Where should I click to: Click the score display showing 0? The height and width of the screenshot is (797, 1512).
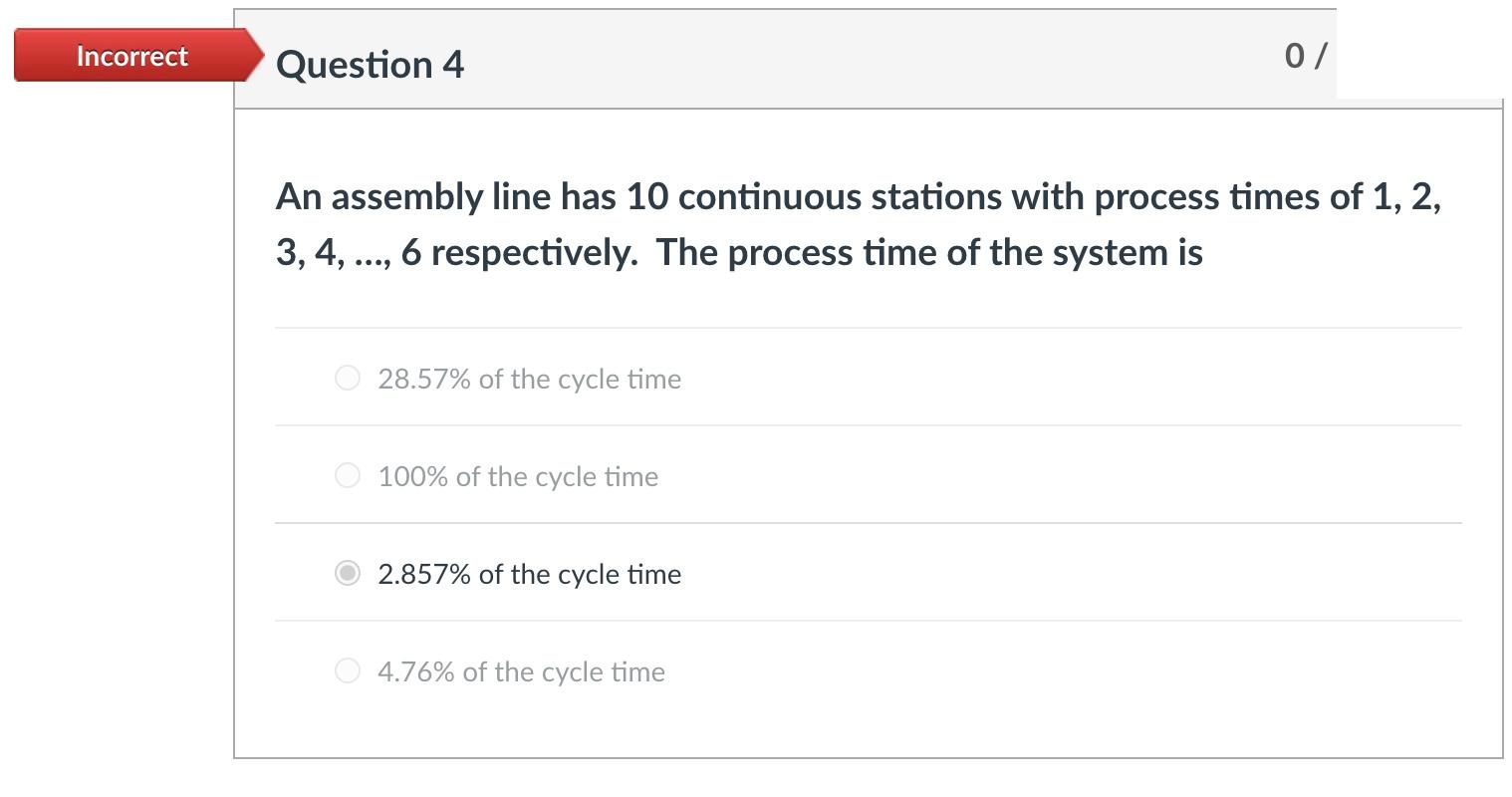(x=1294, y=57)
